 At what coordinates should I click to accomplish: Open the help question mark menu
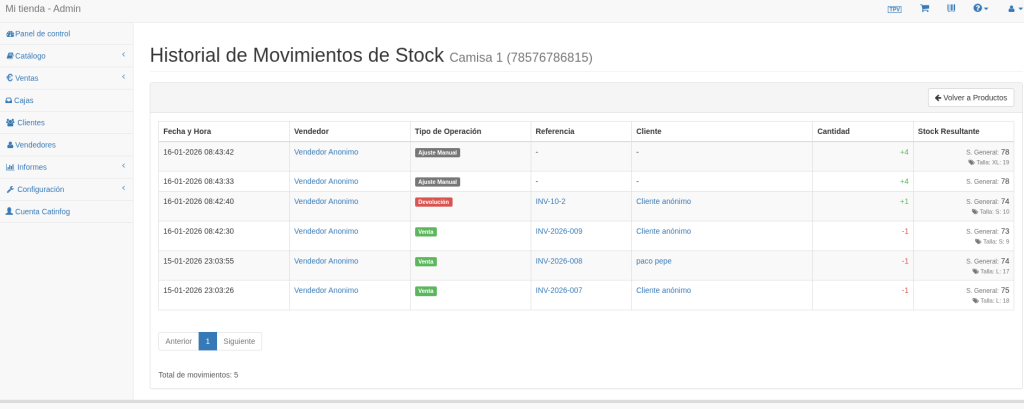pos(980,8)
